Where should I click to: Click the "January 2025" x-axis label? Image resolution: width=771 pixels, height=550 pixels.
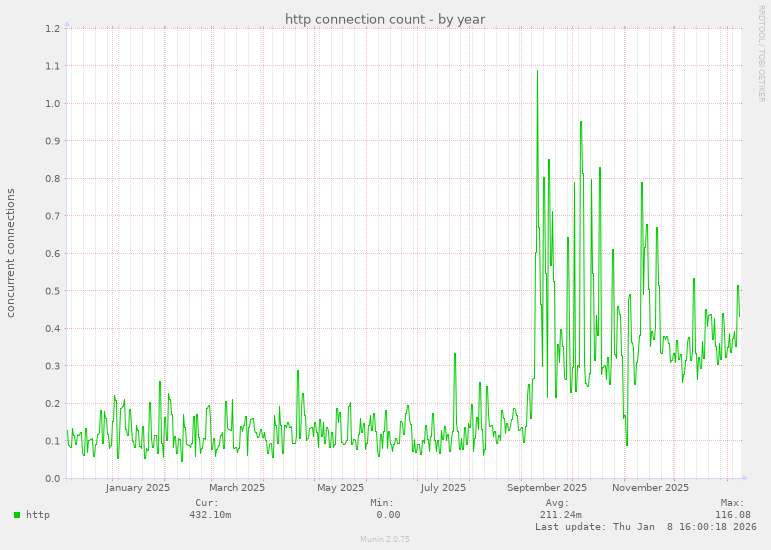tap(138, 488)
